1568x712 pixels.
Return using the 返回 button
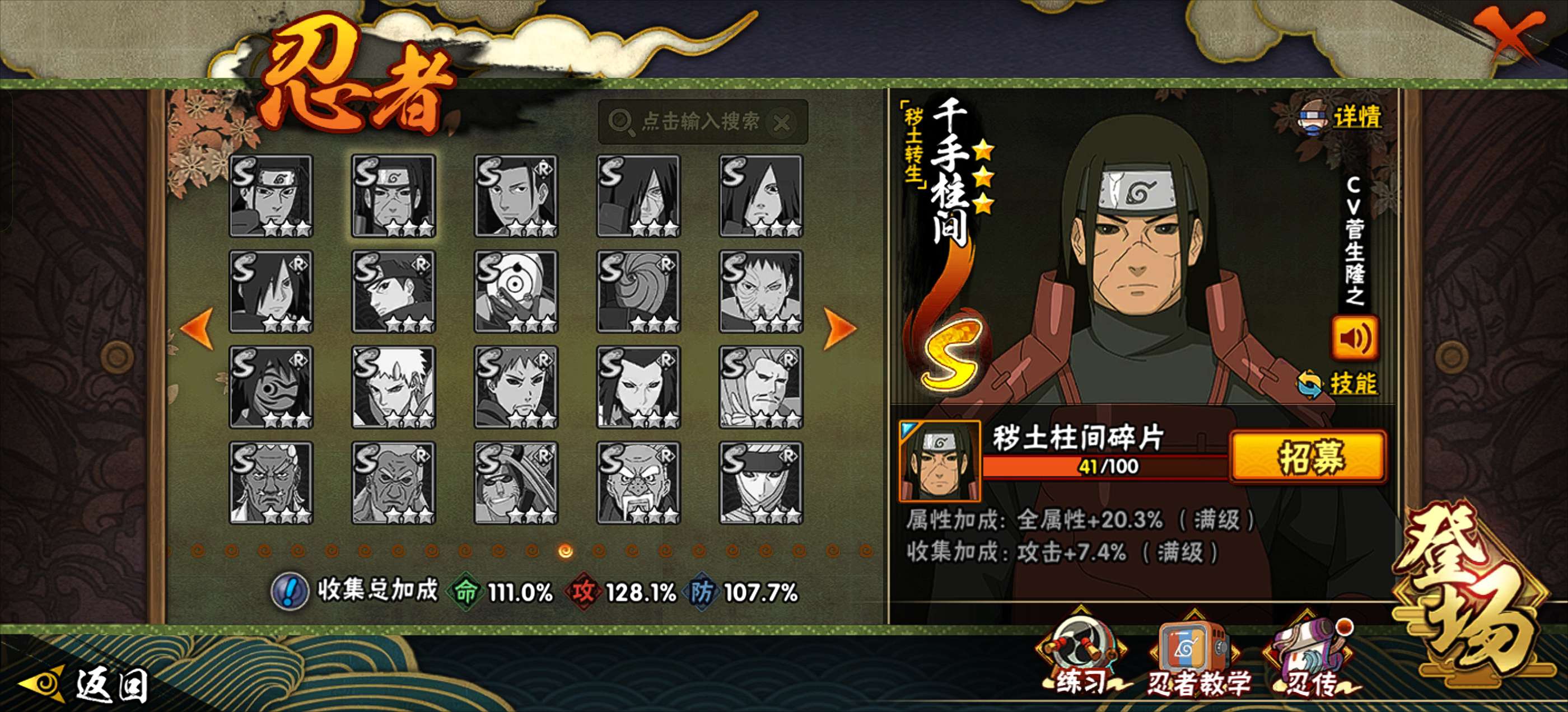point(85,685)
